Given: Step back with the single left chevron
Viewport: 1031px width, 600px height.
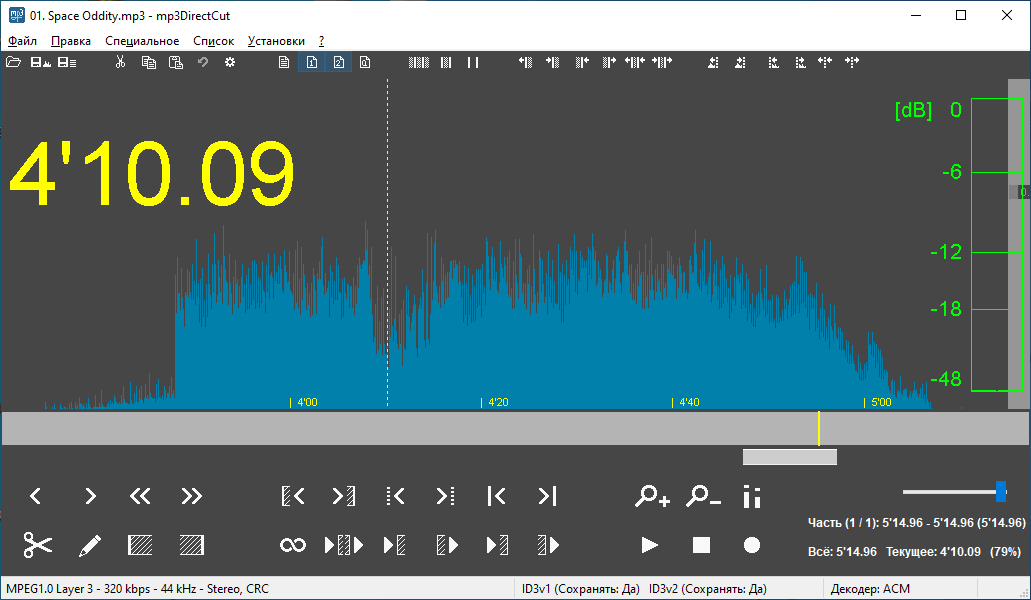Looking at the screenshot, I should 36,496.
